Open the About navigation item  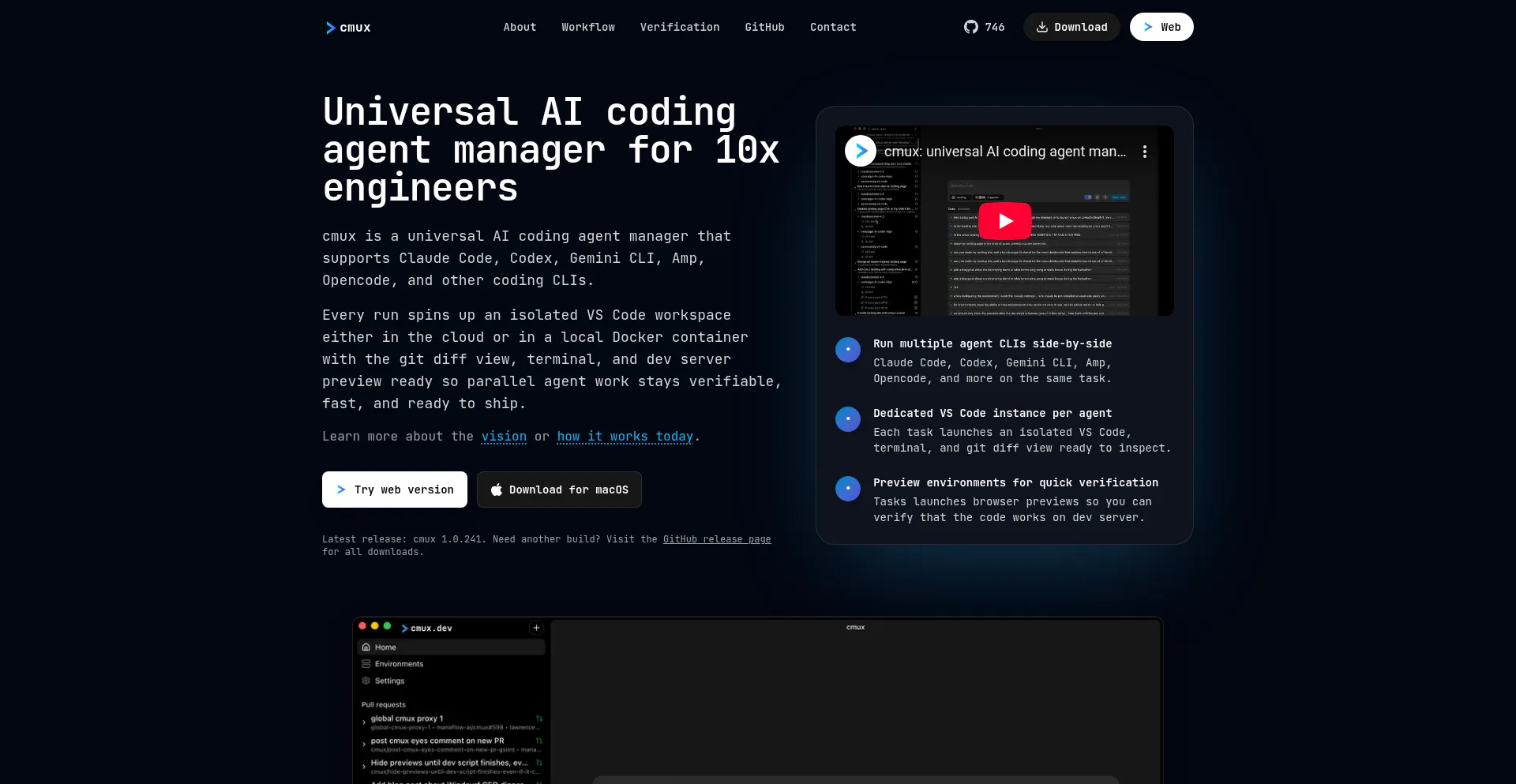tap(520, 27)
